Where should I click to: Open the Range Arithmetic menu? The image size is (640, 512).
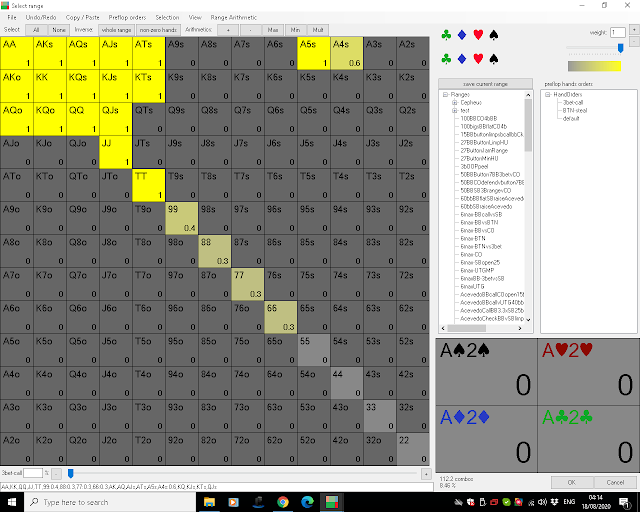tap(233, 18)
